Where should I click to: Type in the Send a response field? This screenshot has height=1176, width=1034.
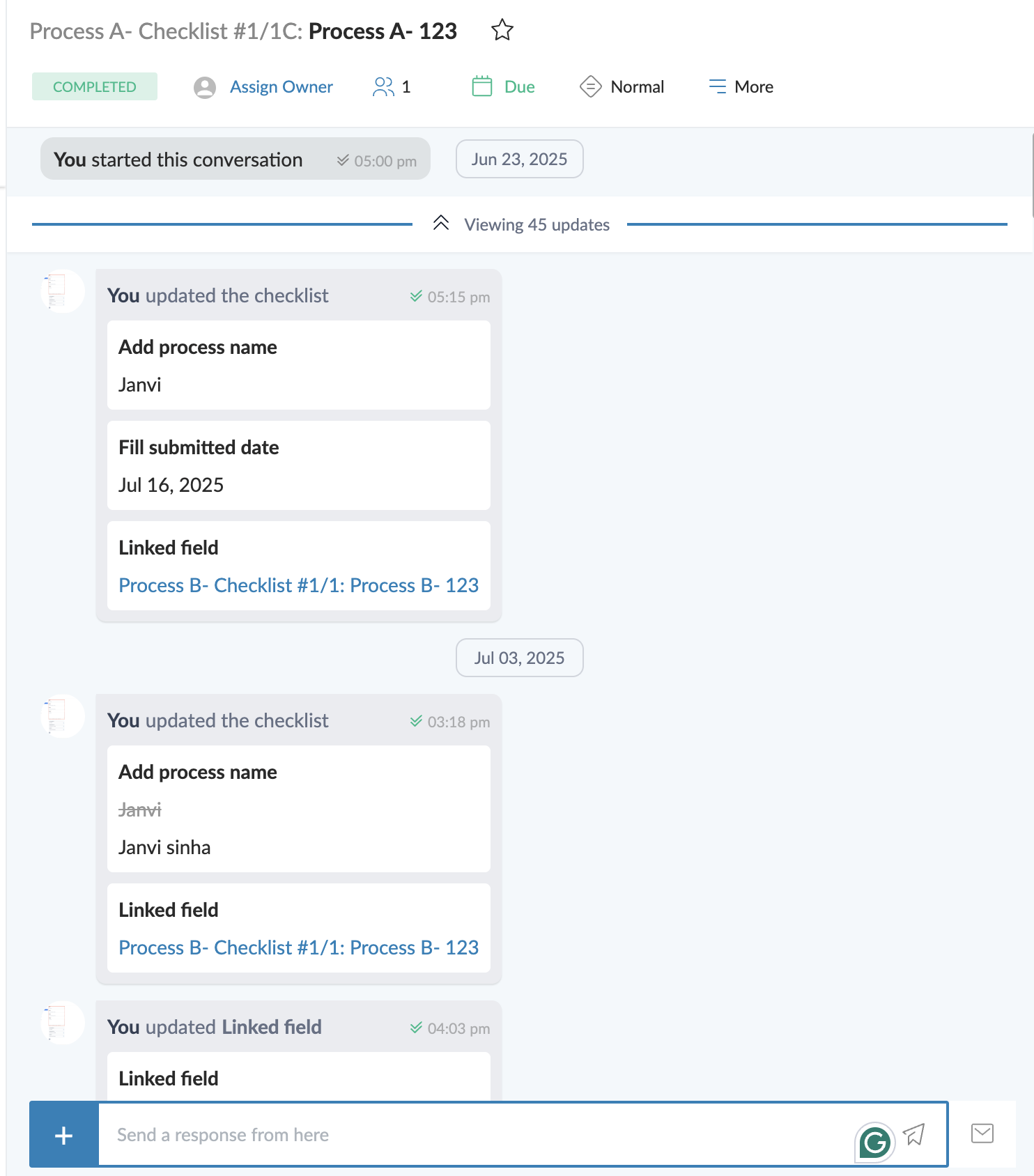coord(474,1135)
